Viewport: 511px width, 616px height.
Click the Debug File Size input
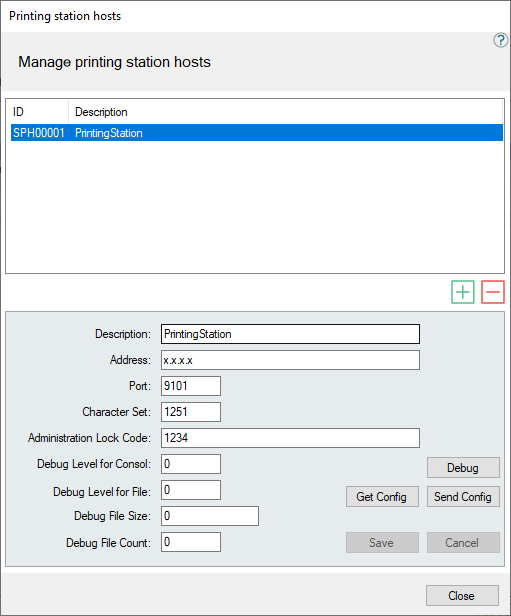point(210,516)
